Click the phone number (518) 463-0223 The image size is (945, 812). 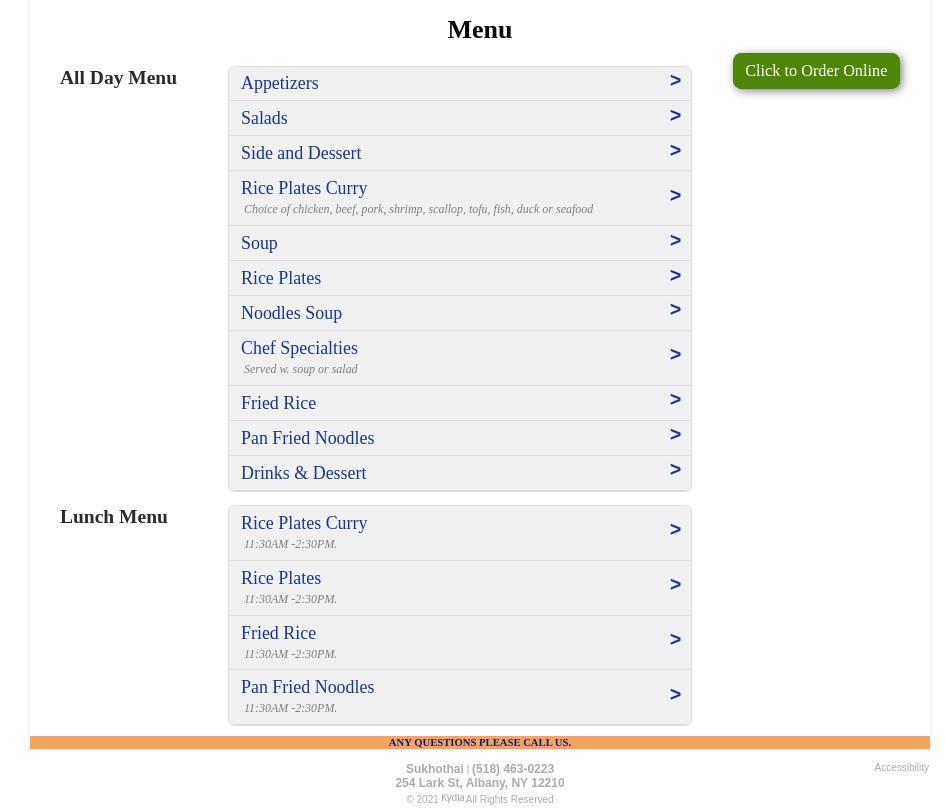[513, 769]
